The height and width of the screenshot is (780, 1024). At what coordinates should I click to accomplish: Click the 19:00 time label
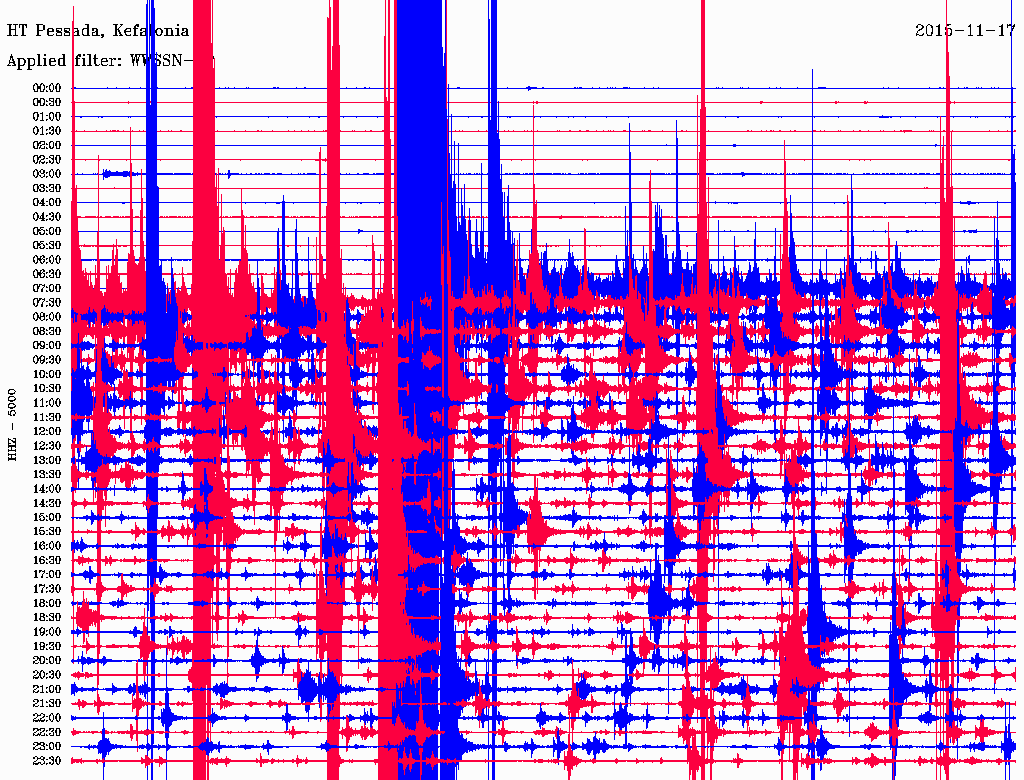tap(47, 632)
